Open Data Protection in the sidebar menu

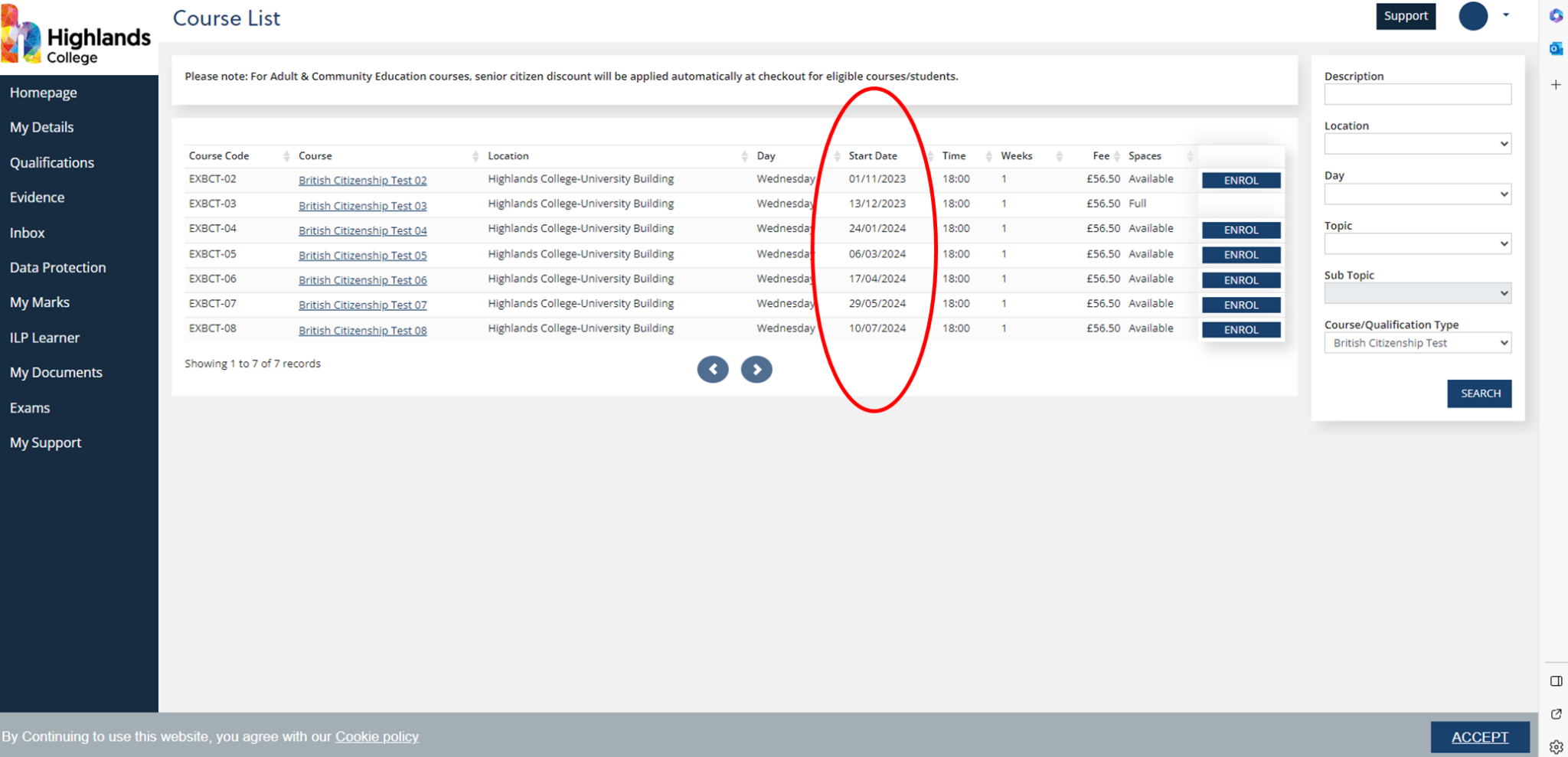coord(58,267)
